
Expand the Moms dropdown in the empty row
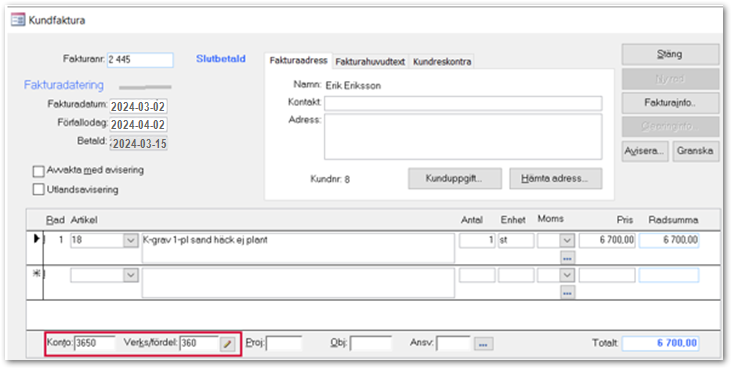tap(567, 275)
